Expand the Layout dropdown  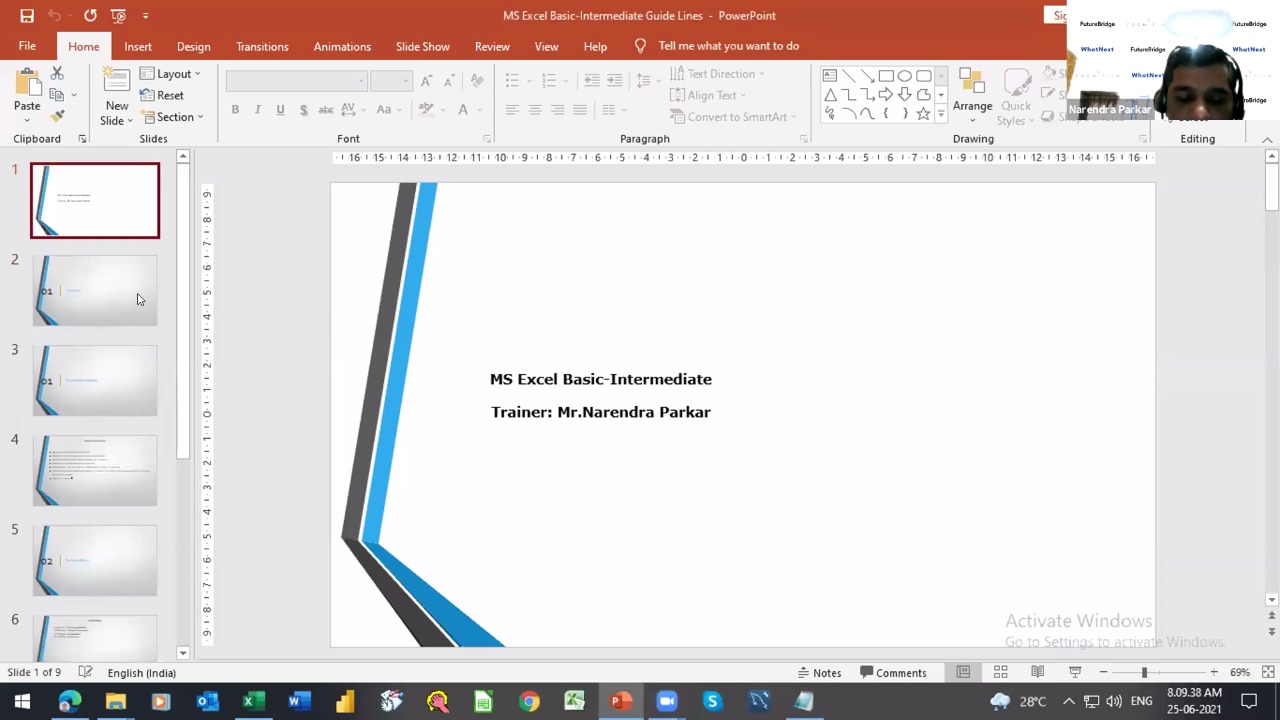click(172, 74)
